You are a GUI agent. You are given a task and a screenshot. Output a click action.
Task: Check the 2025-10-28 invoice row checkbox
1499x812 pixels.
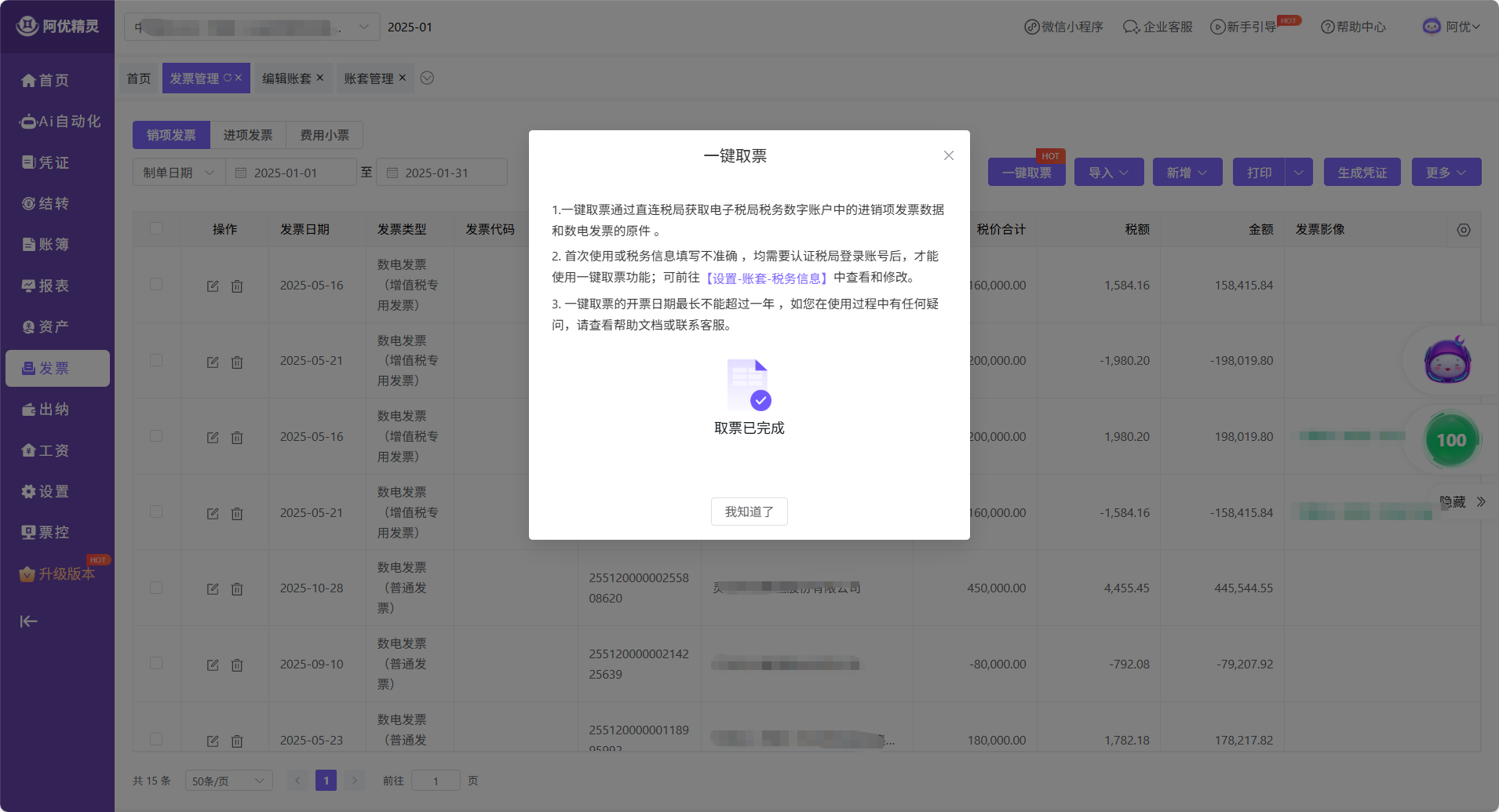[x=156, y=588]
